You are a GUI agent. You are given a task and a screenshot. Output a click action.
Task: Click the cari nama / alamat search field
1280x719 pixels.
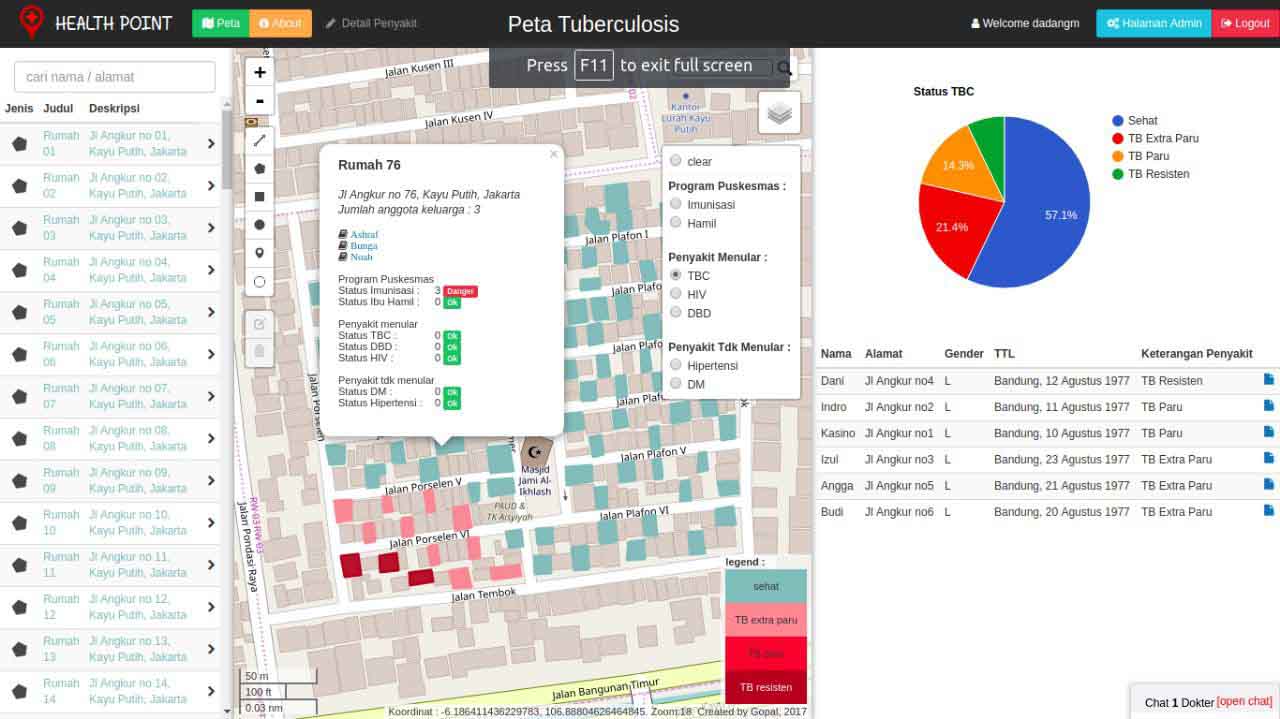click(x=115, y=77)
